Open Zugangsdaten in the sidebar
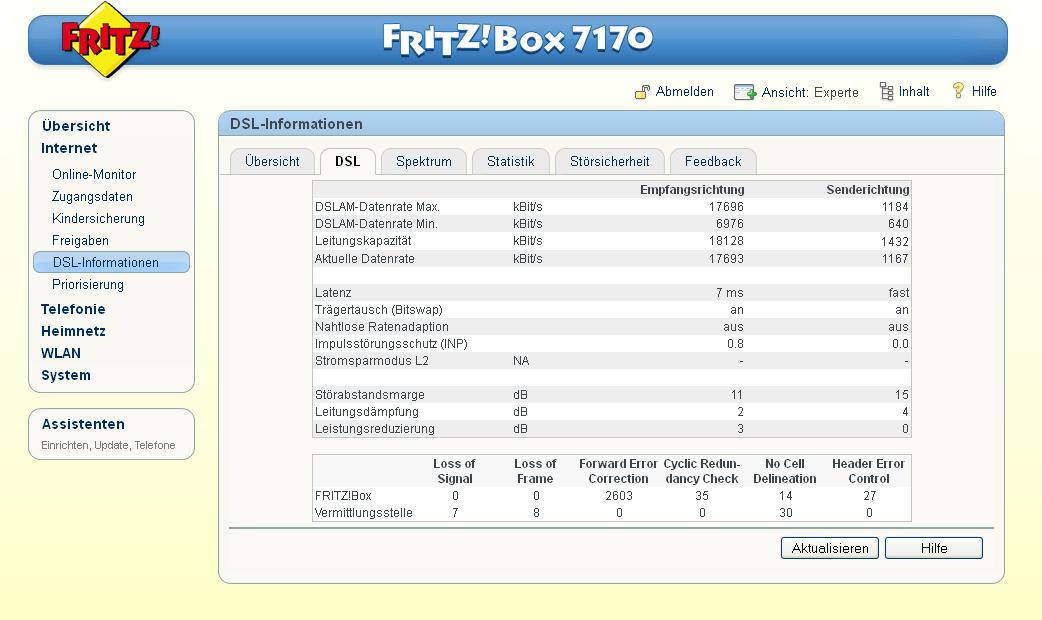The height and width of the screenshot is (620, 1042). tap(92, 197)
